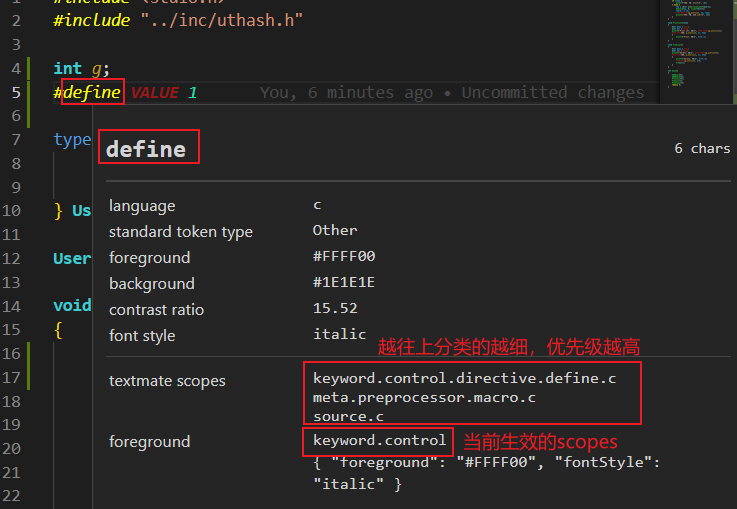Image resolution: width=737 pixels, height=509 pixels.
Task: Click the closing brace on line 10
Action: (x=58, y=211)
